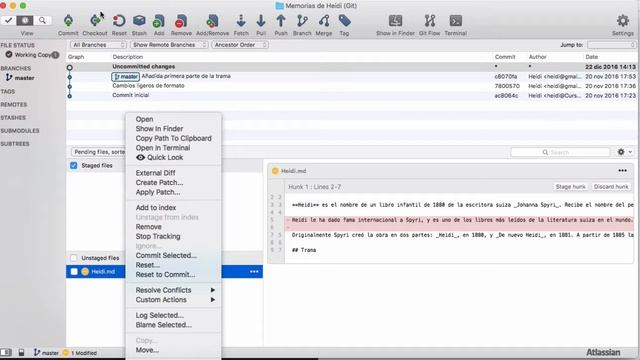
Task: Click the diff Search field
Action: point(560,152)
